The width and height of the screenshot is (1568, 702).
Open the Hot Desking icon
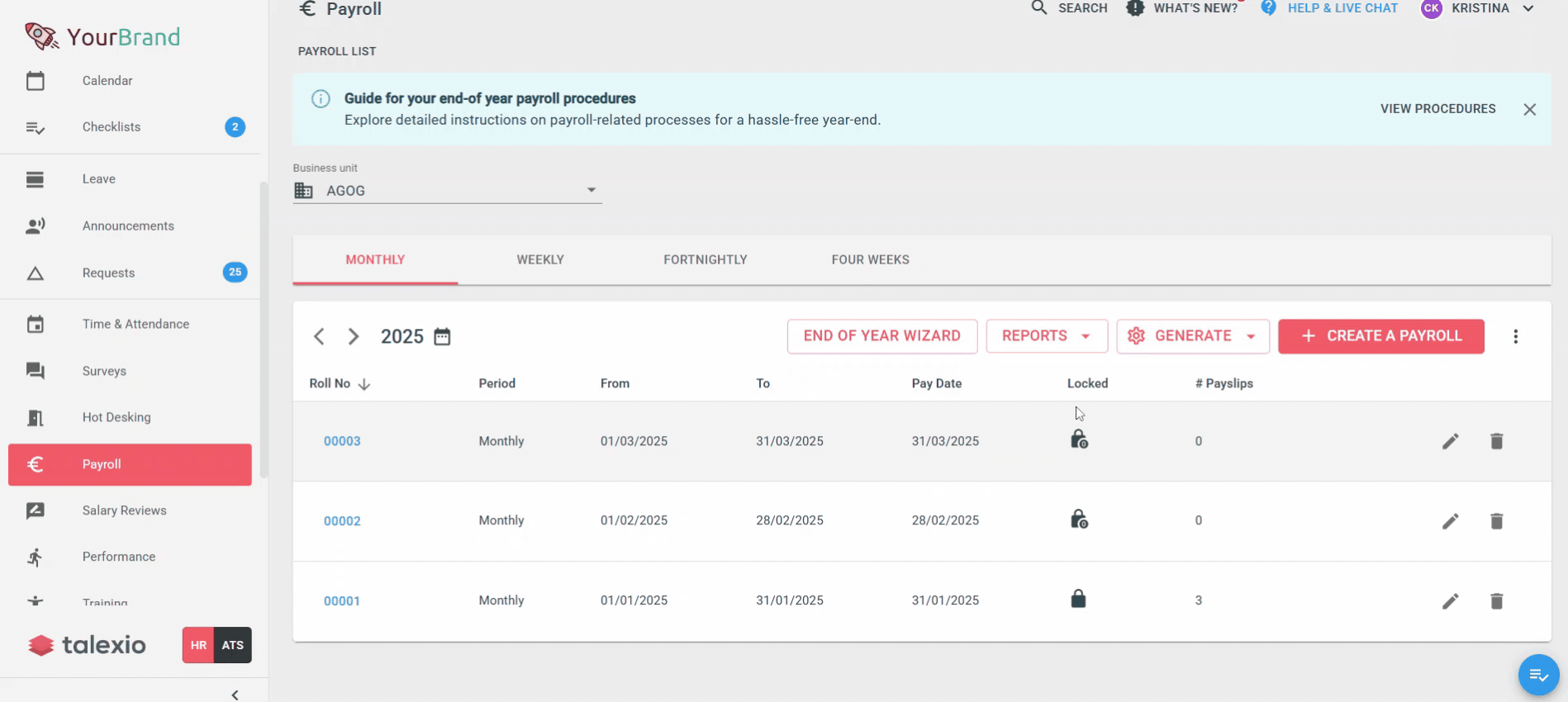pos(35,418)
